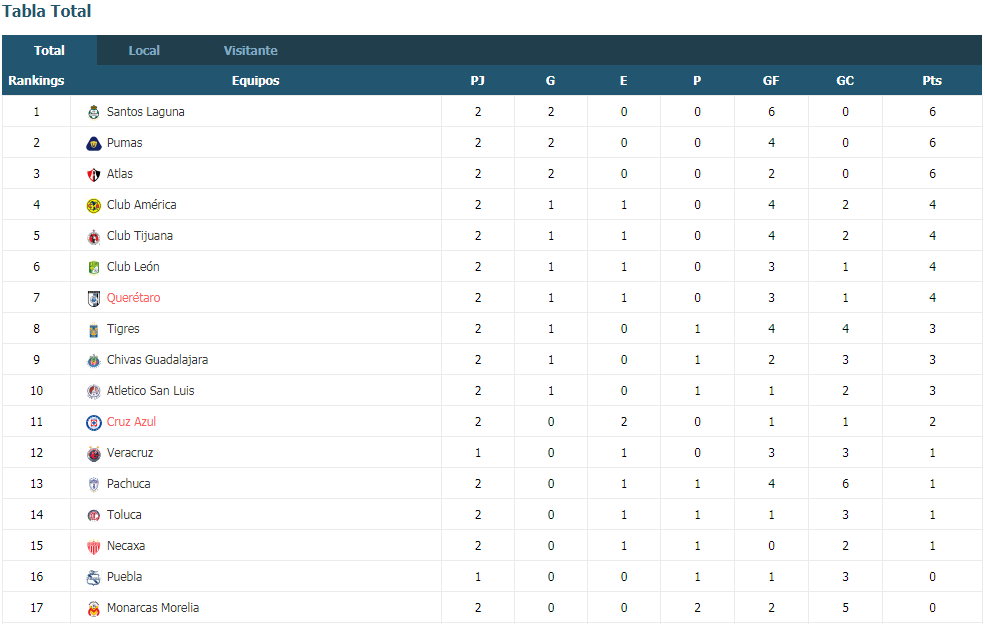Open the Atletico San Luis team name

pyautogui.click(x=150, y=391)
